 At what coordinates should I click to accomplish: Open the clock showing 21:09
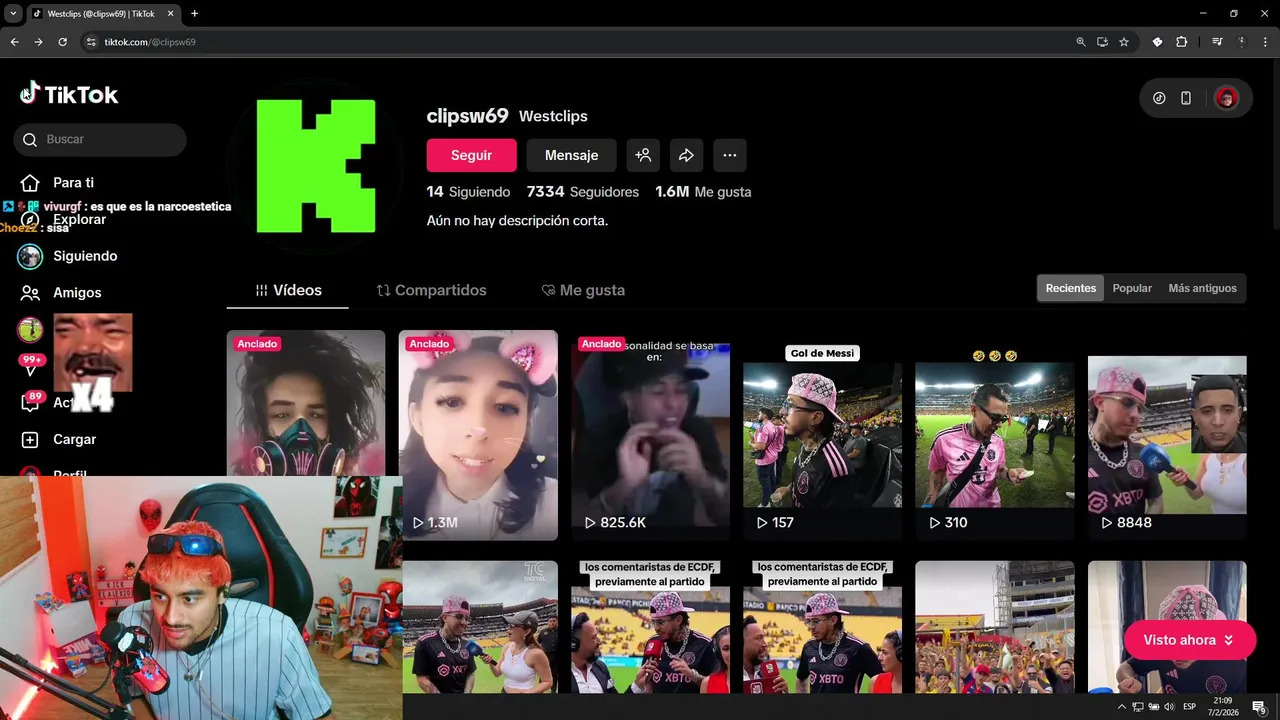(1222, 707)
